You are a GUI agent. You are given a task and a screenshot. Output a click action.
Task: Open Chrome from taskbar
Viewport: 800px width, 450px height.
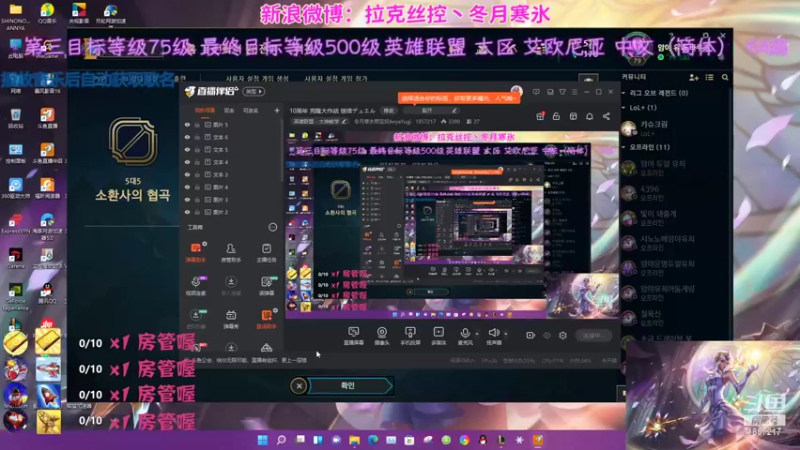pyautogui.click(x=464, y=440)
